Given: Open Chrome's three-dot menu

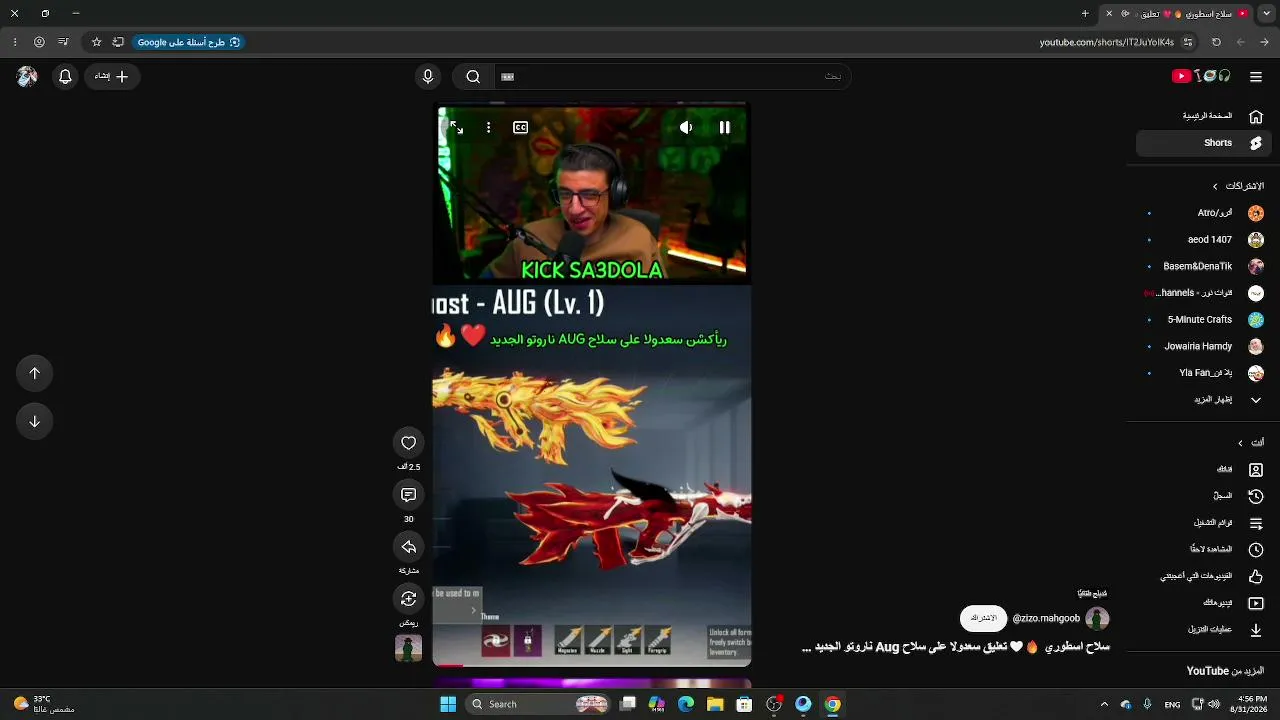Looking at the screenshot, I should tap(14, 42).
